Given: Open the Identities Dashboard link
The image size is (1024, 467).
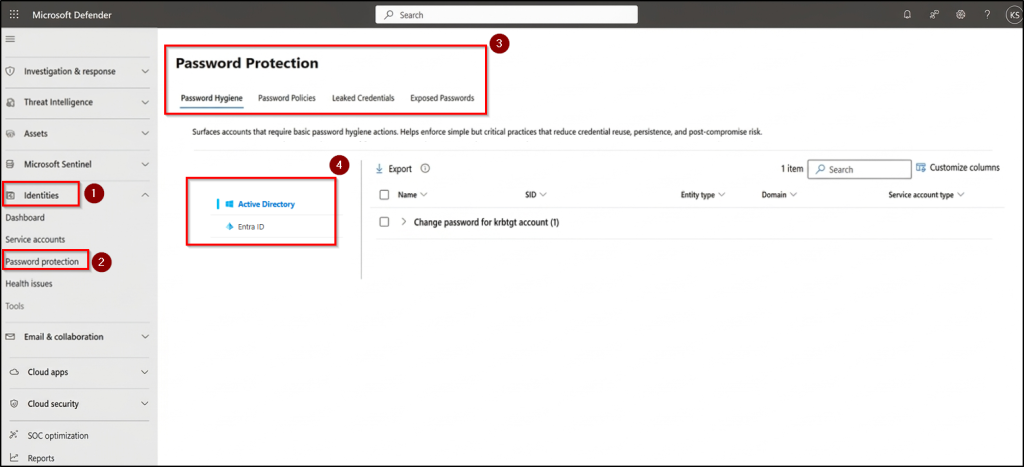Looking at the screenshot, I should [25, 217].
